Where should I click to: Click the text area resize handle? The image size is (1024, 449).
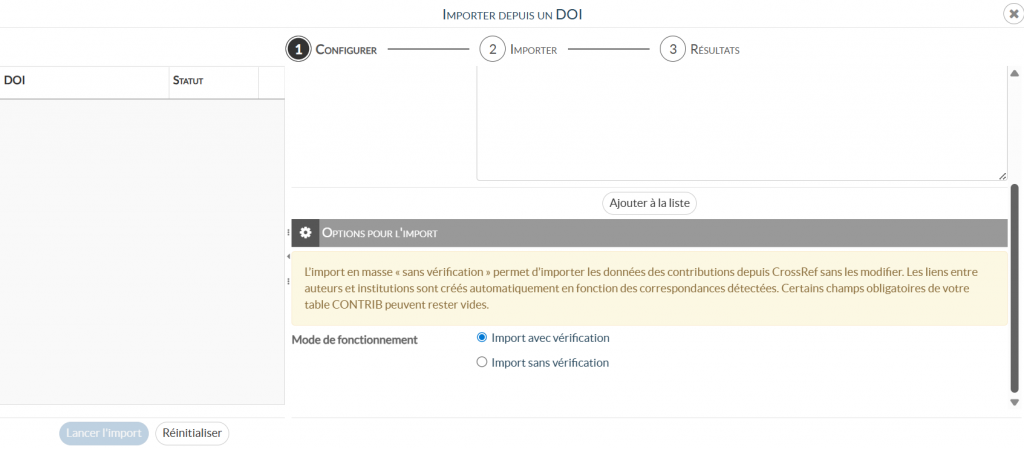[1002, 176]
